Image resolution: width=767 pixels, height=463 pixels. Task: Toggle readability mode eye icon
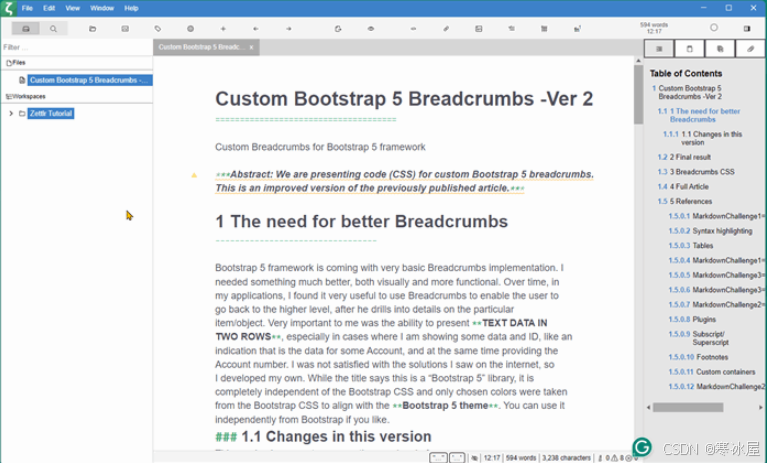(x=371, y=29)
